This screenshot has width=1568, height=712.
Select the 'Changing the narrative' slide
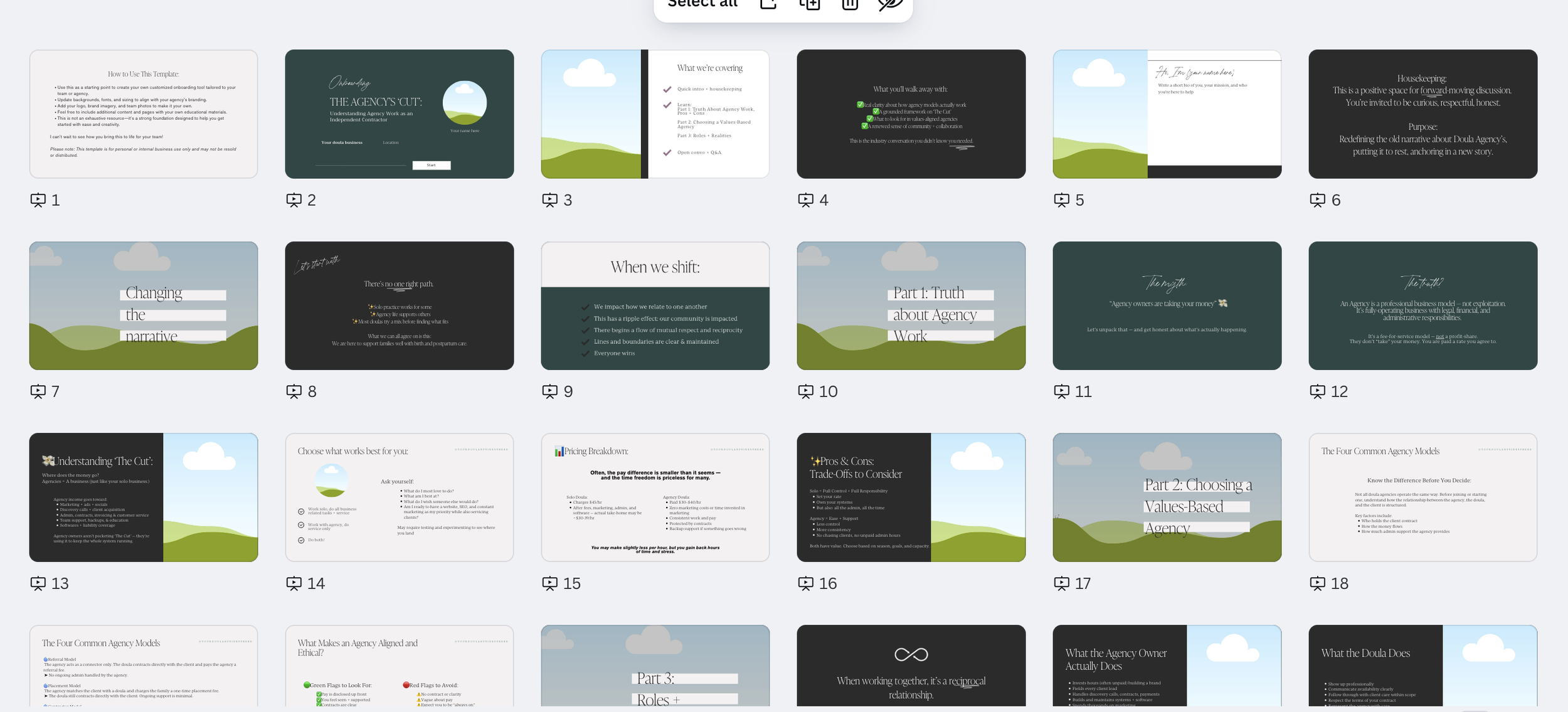[x=144, y=306]
